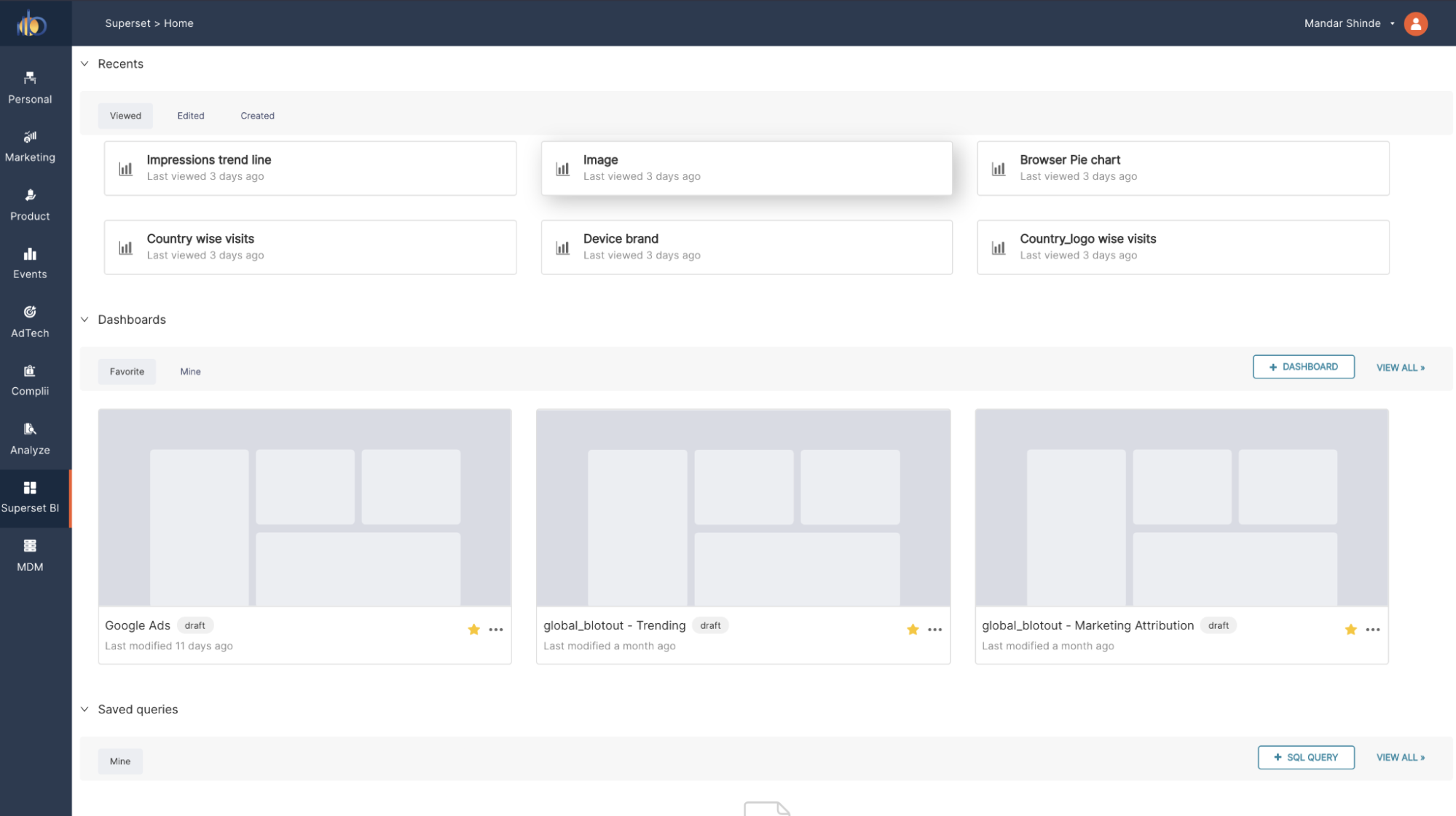Viewport: 1456px width, 816px height.
Task: Collapse the Recents section chevron
Action: click(85, 63)
